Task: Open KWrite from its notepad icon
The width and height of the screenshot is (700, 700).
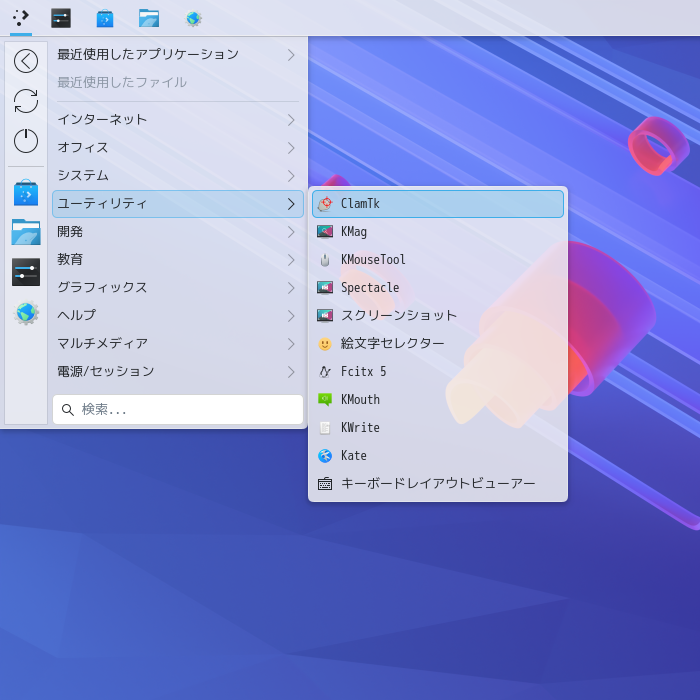Action: 325,428
